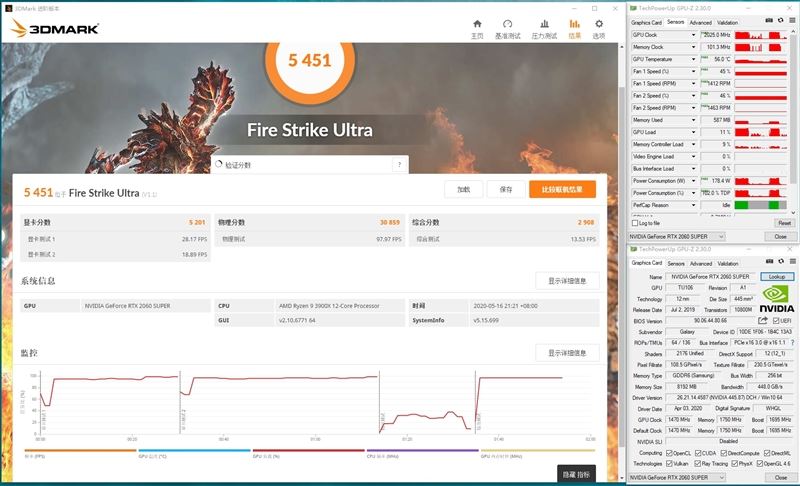Viewport: 800px width, 486px height.
Task: Switch to Advanced tab in lower GPU-Z window
Action: (701, 264)
